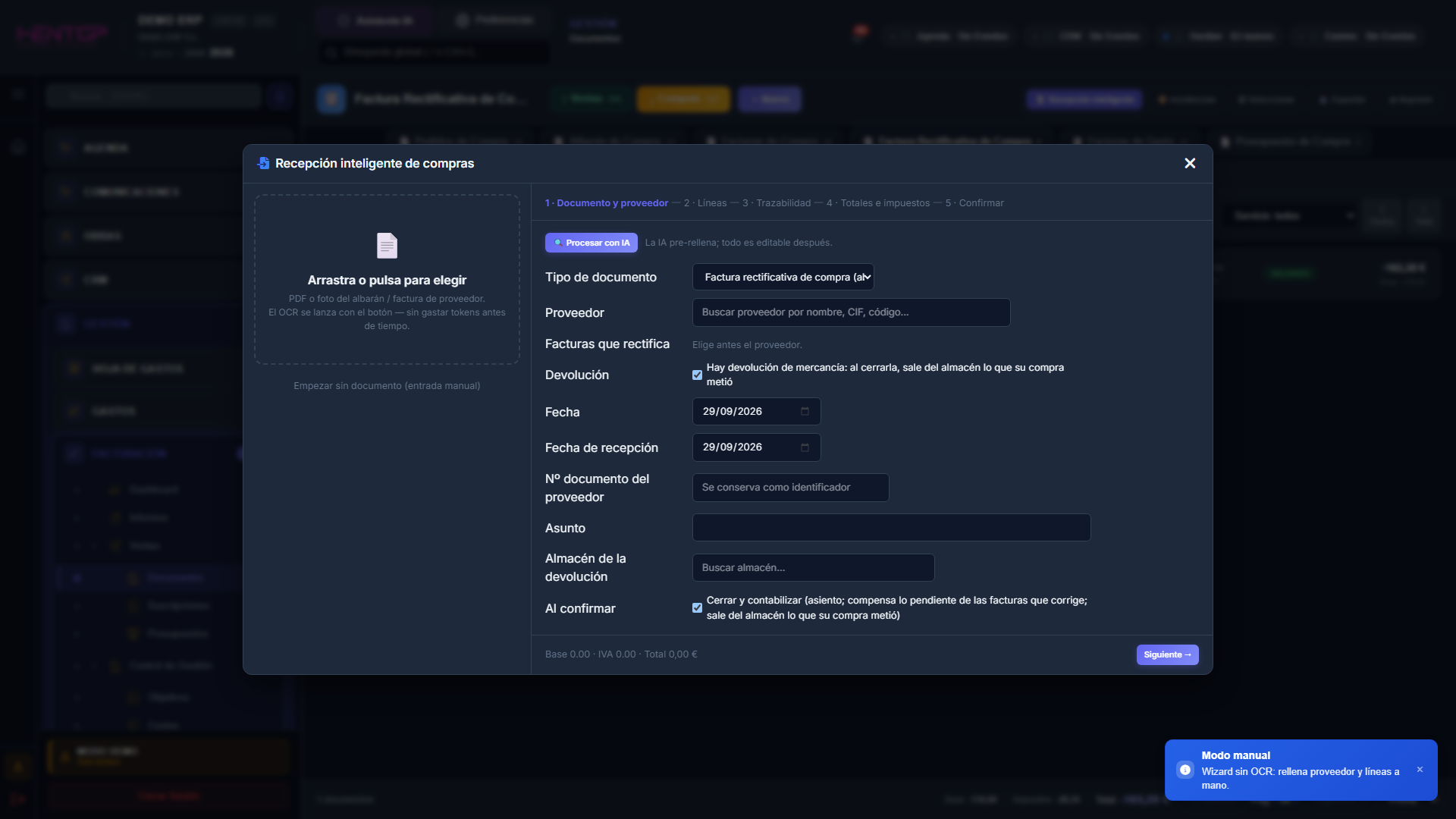Open the Tipo de documento dropdown

tap(783, 277)
